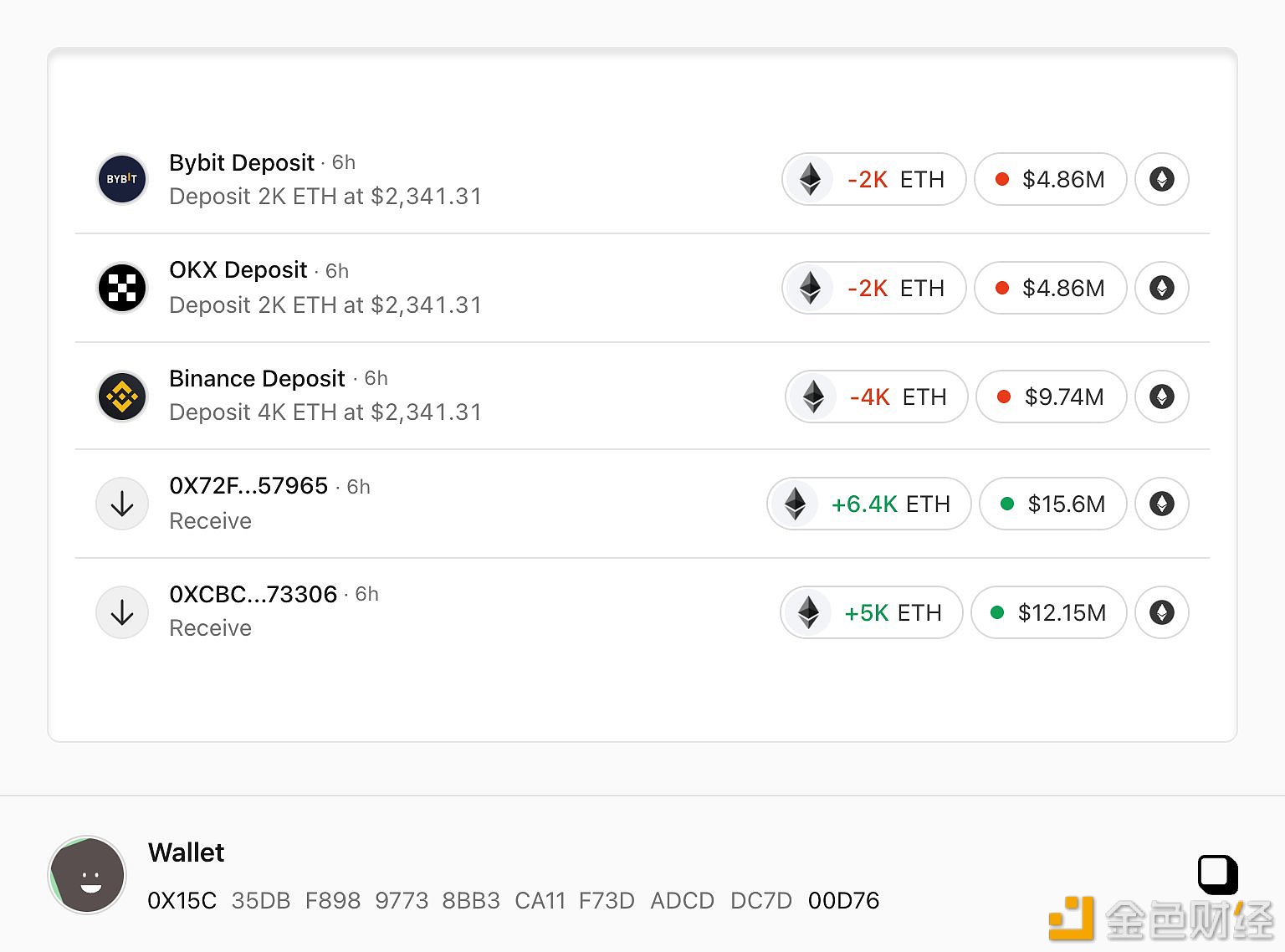
Task: Click the $12.15M value pill
Action: click(1049, 612)
